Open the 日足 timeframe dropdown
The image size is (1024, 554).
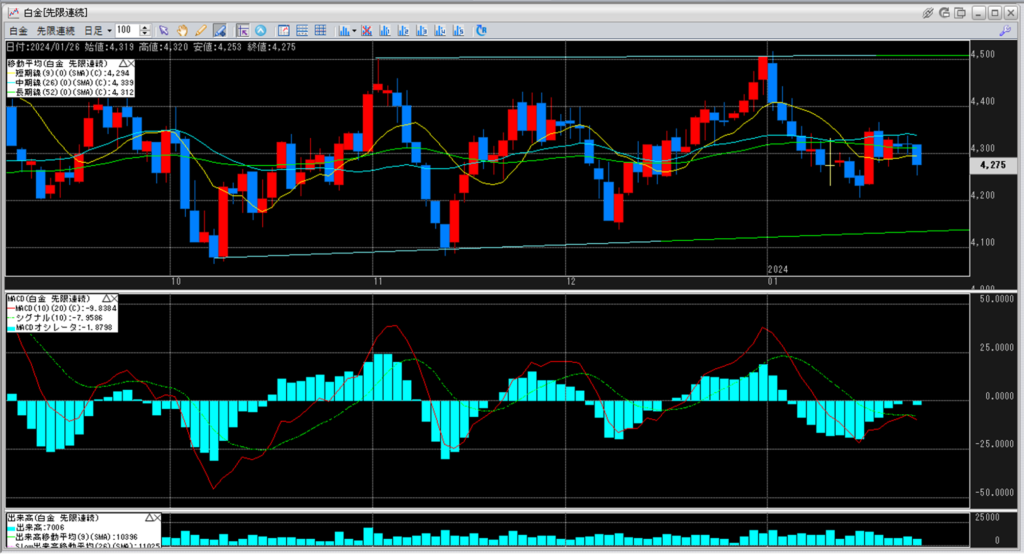coord(97,31)
